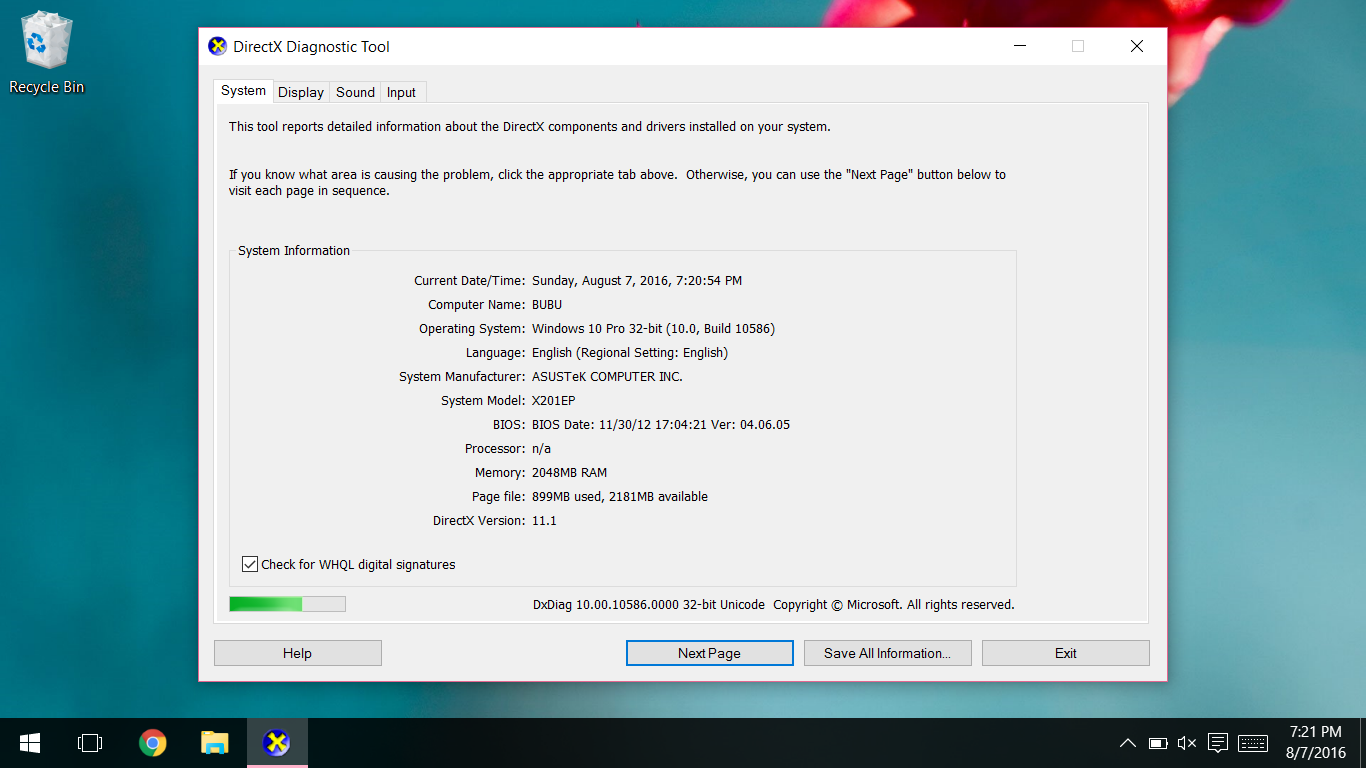
Task: Click the battery status tray icon
Action: (x=1158, y=743)
